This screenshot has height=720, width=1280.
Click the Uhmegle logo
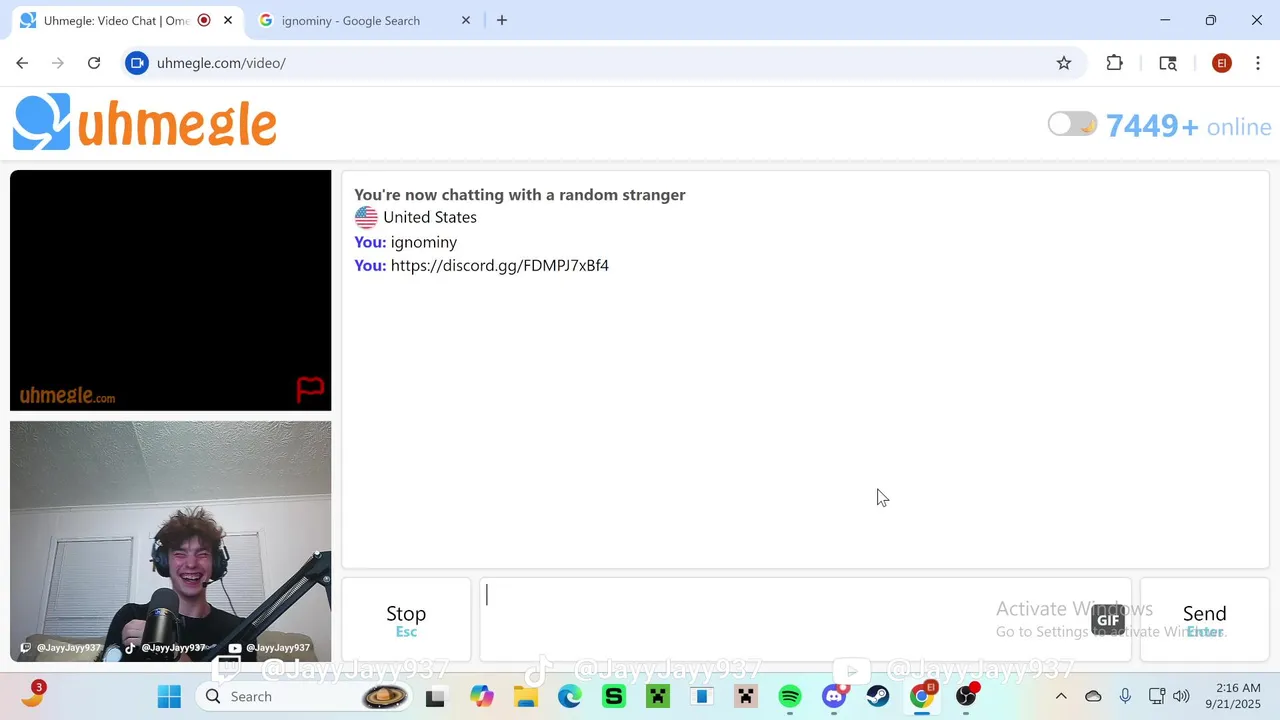(145, 123)
